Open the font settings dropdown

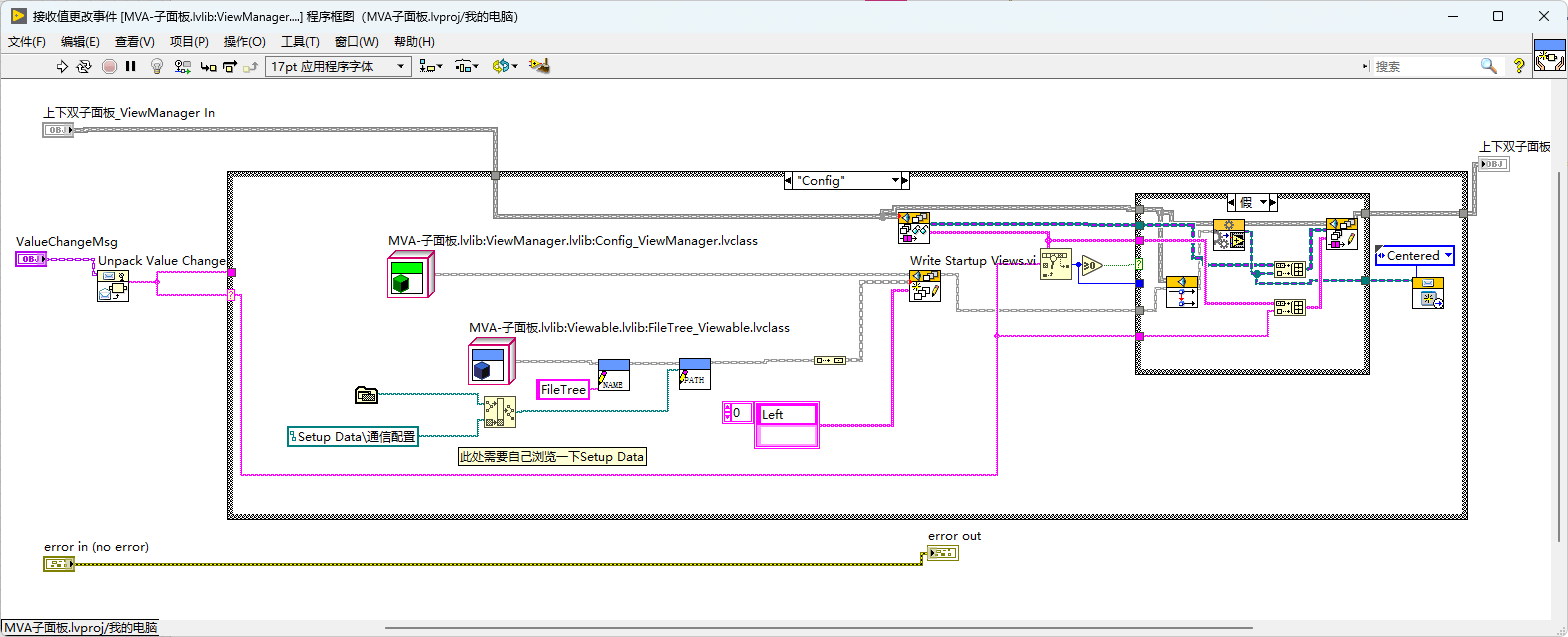coord(338,66)
